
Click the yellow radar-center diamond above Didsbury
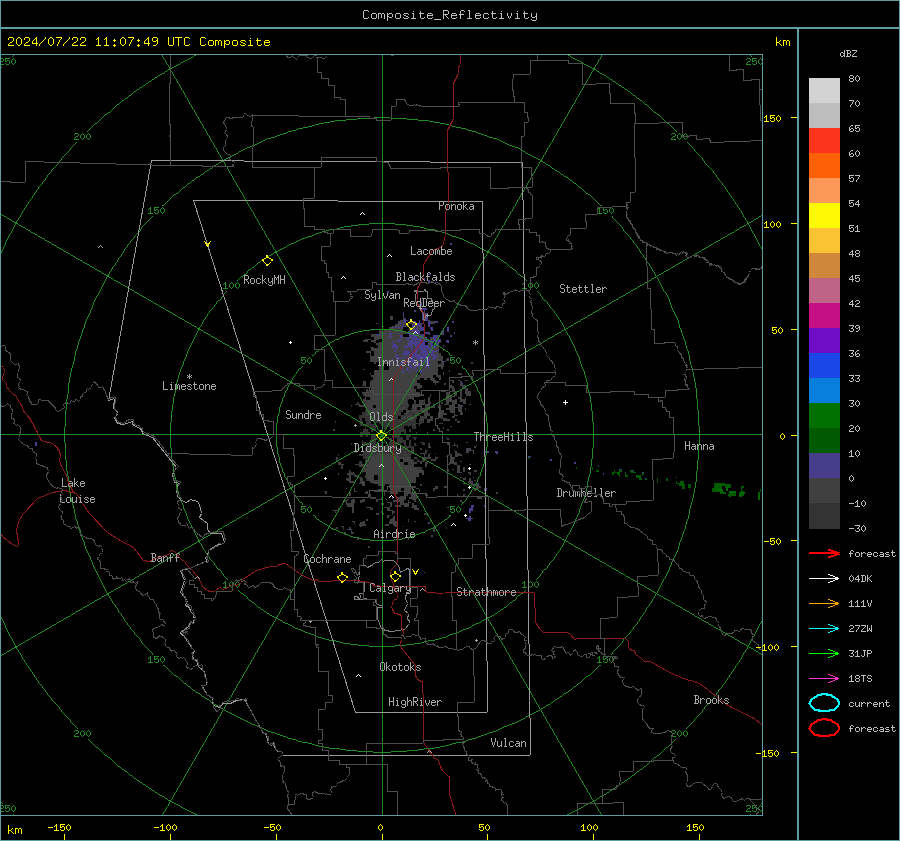(381, 436)
